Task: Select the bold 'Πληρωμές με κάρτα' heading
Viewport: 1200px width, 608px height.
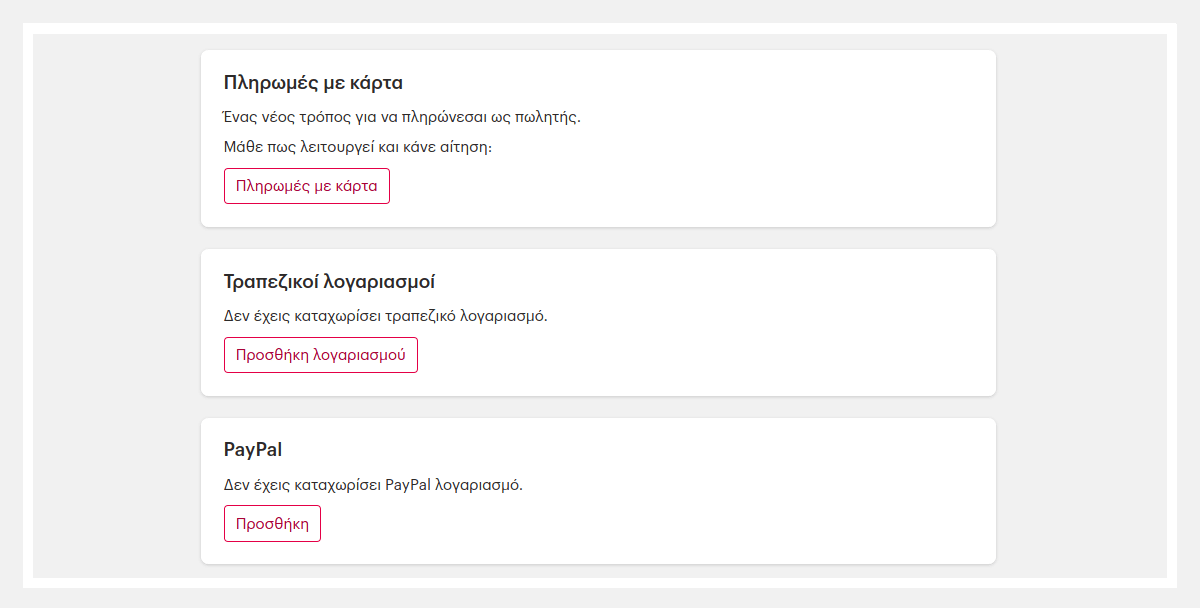Action: tap(313, 82)
